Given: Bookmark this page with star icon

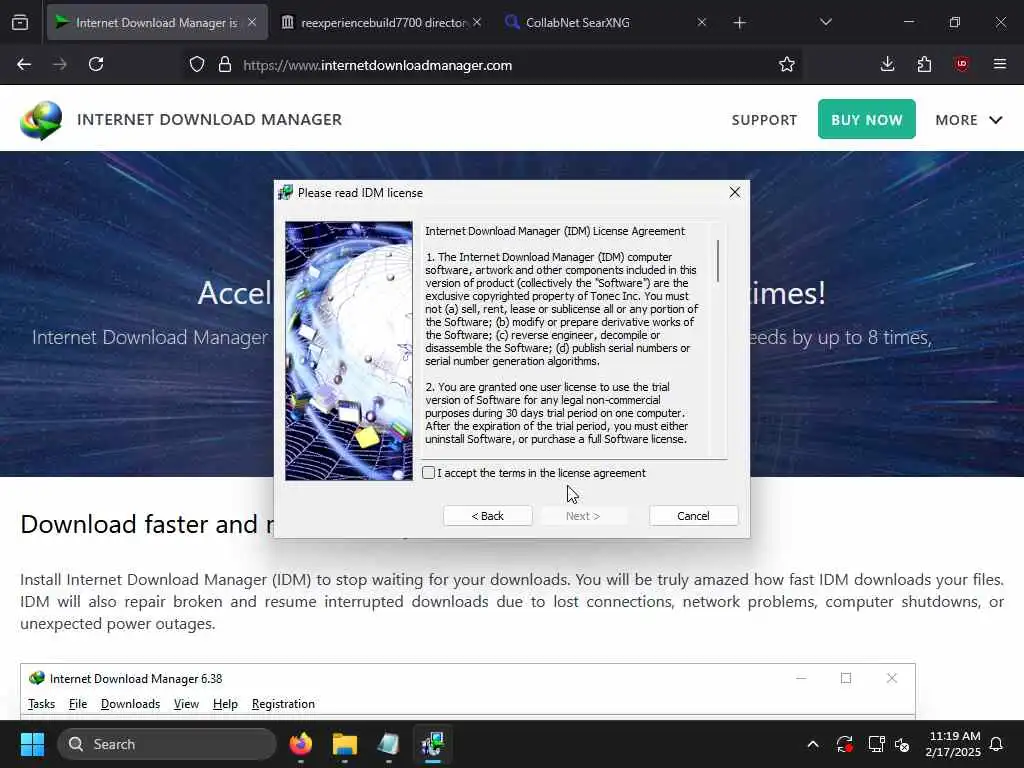Looking at the screenshot, I should pyautogui.click(x=786, y=65).
